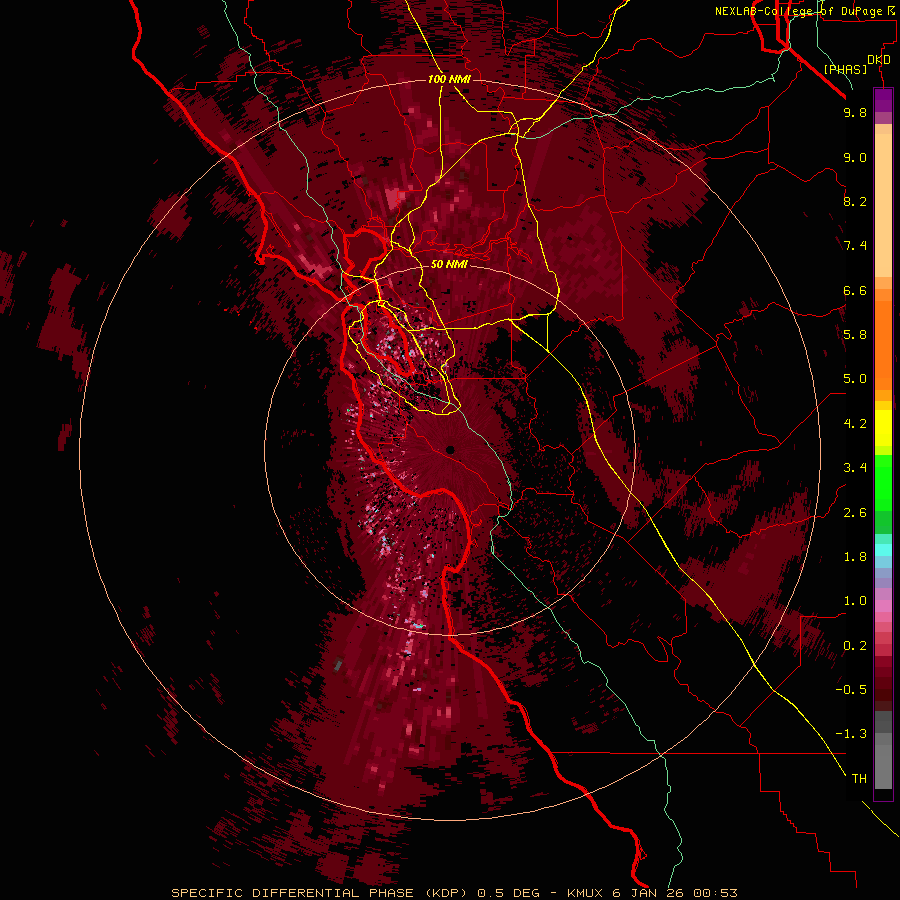Viewport: 900px width, 900px height.
Task: Click the black radar site dot at center
Action: click(450, 450)
